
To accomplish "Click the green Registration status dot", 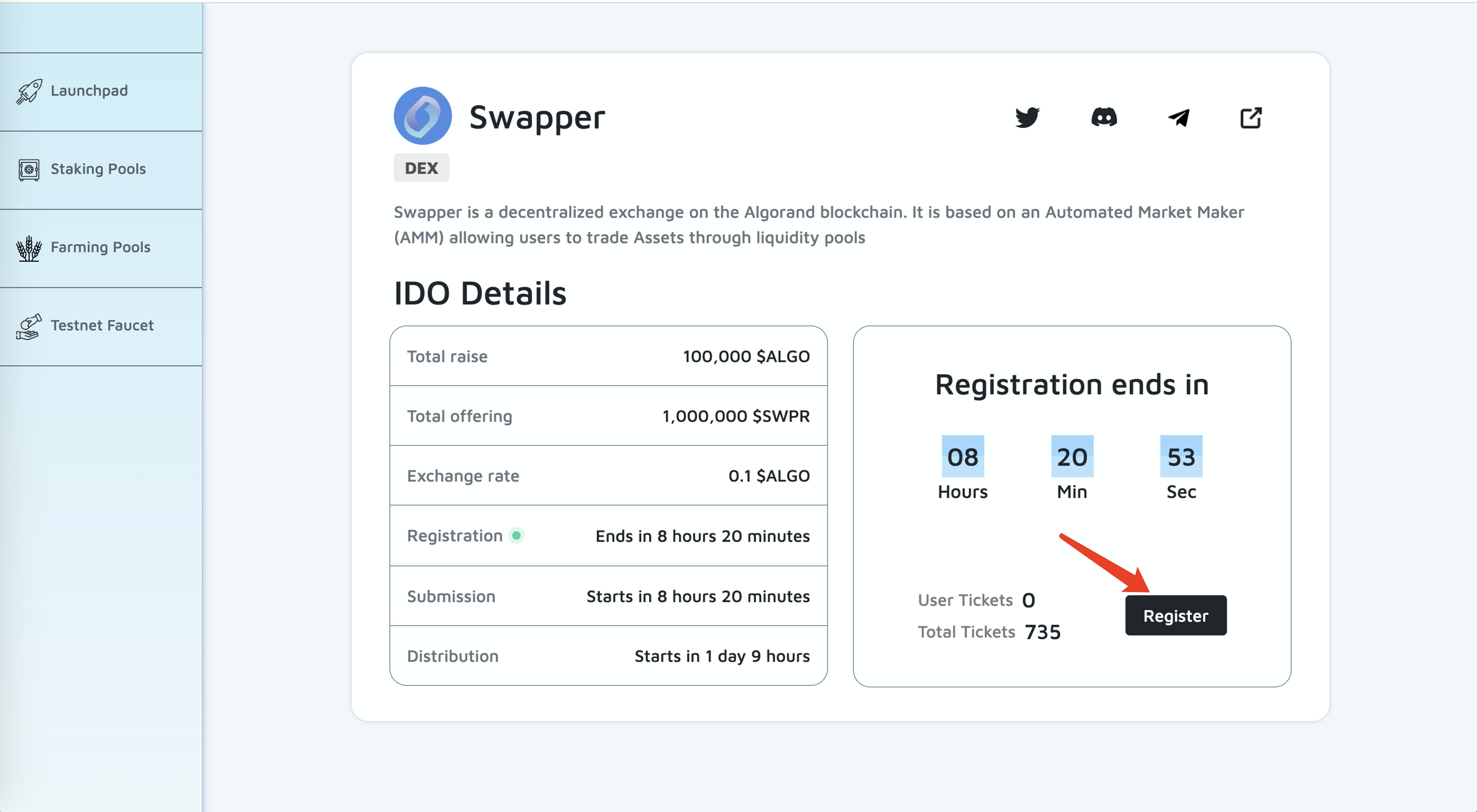I will (516, 536).
